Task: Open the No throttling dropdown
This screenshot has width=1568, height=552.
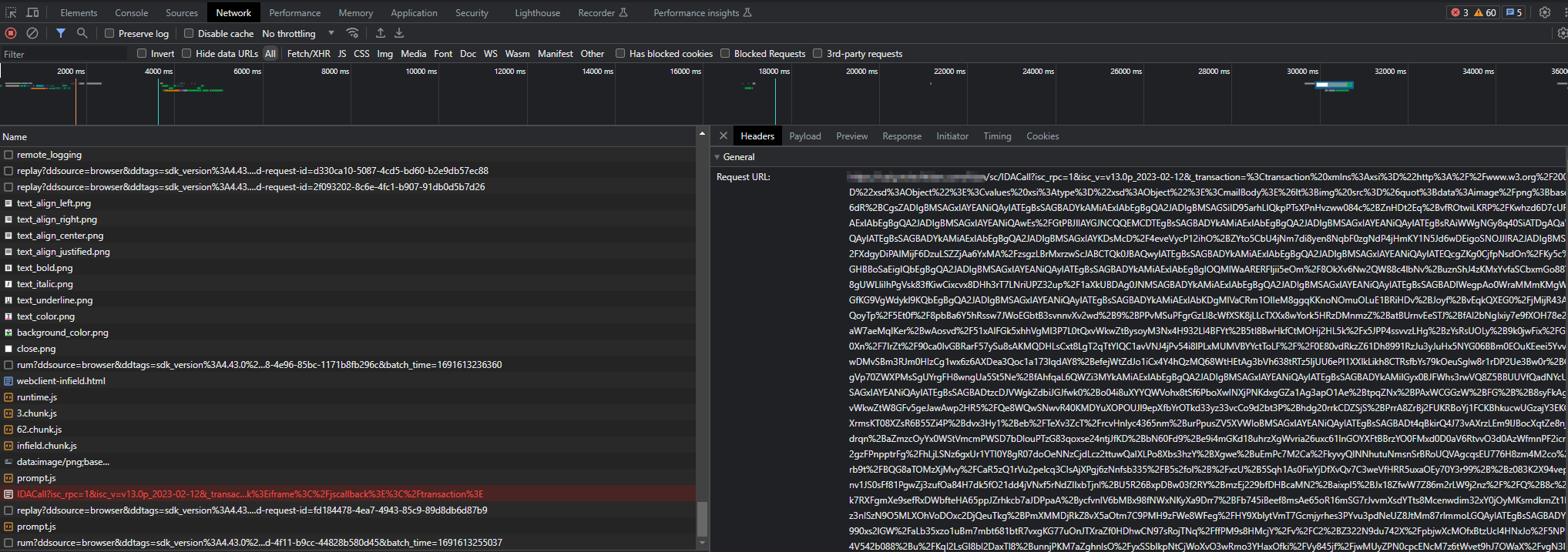Action: pyautogui.click(x=297, y=33)
